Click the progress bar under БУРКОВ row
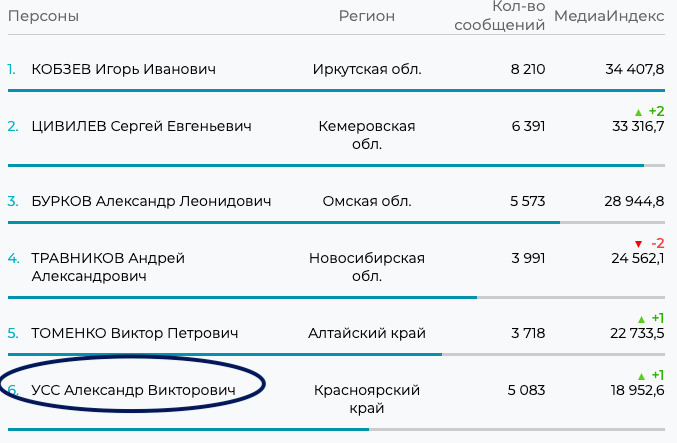Screen dimensions: 677x443 336,223
